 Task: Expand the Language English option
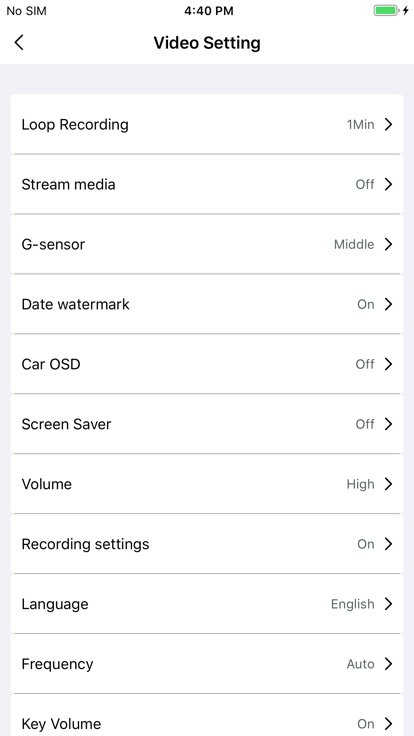207,604
